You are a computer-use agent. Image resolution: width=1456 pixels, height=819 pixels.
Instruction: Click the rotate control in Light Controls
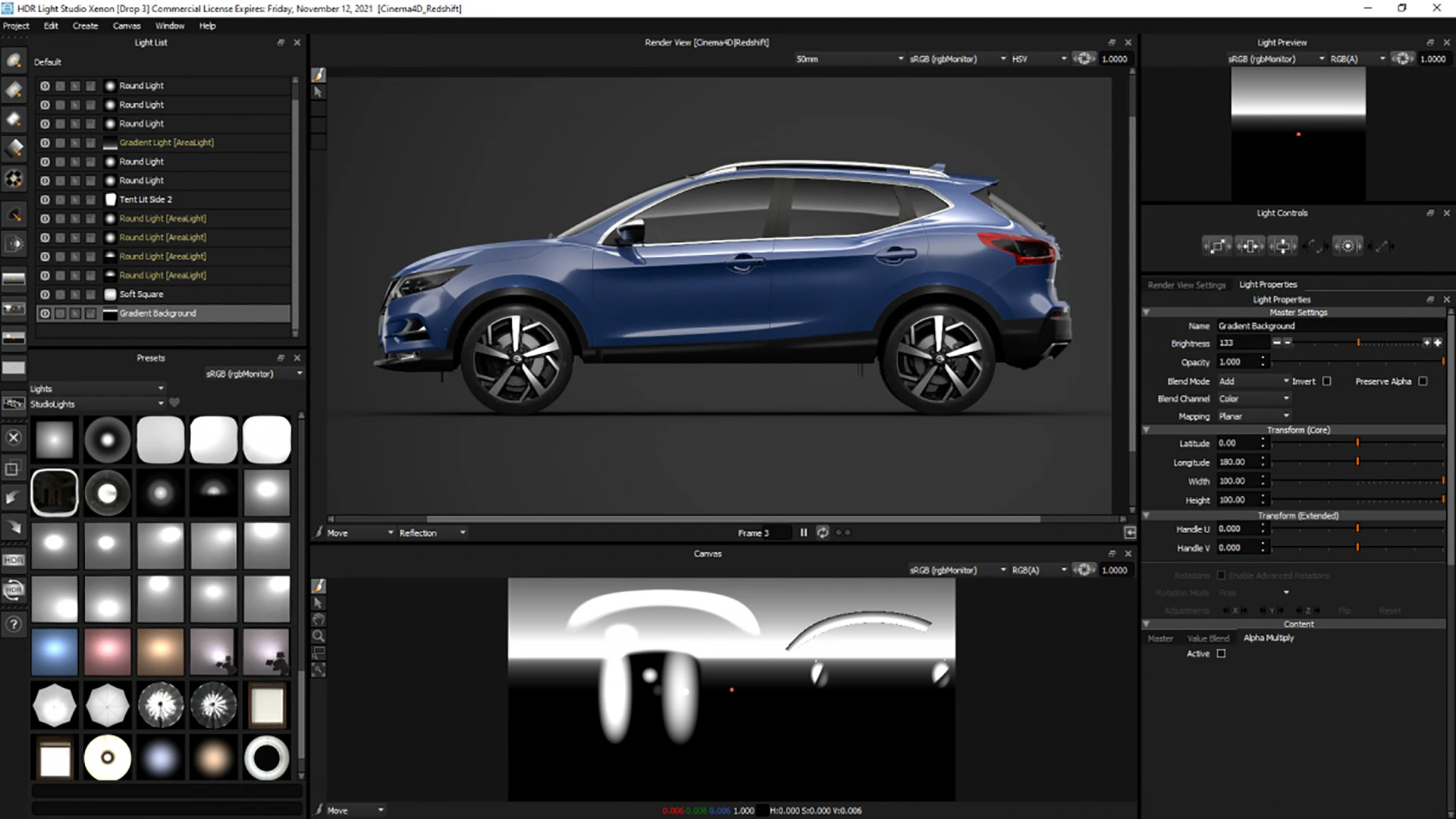point(1316,246)
